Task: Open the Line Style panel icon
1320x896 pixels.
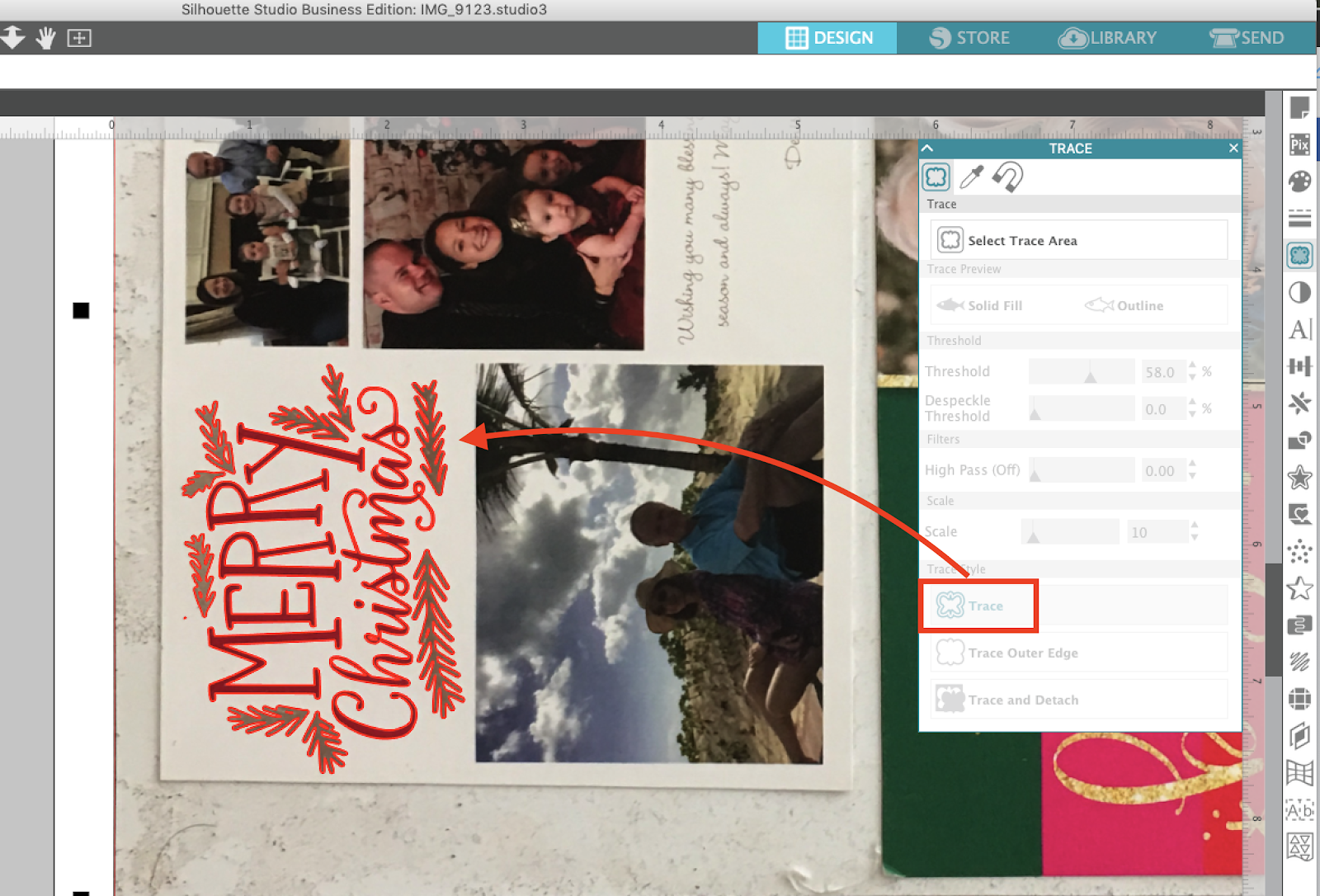Action: point(1299,219)
